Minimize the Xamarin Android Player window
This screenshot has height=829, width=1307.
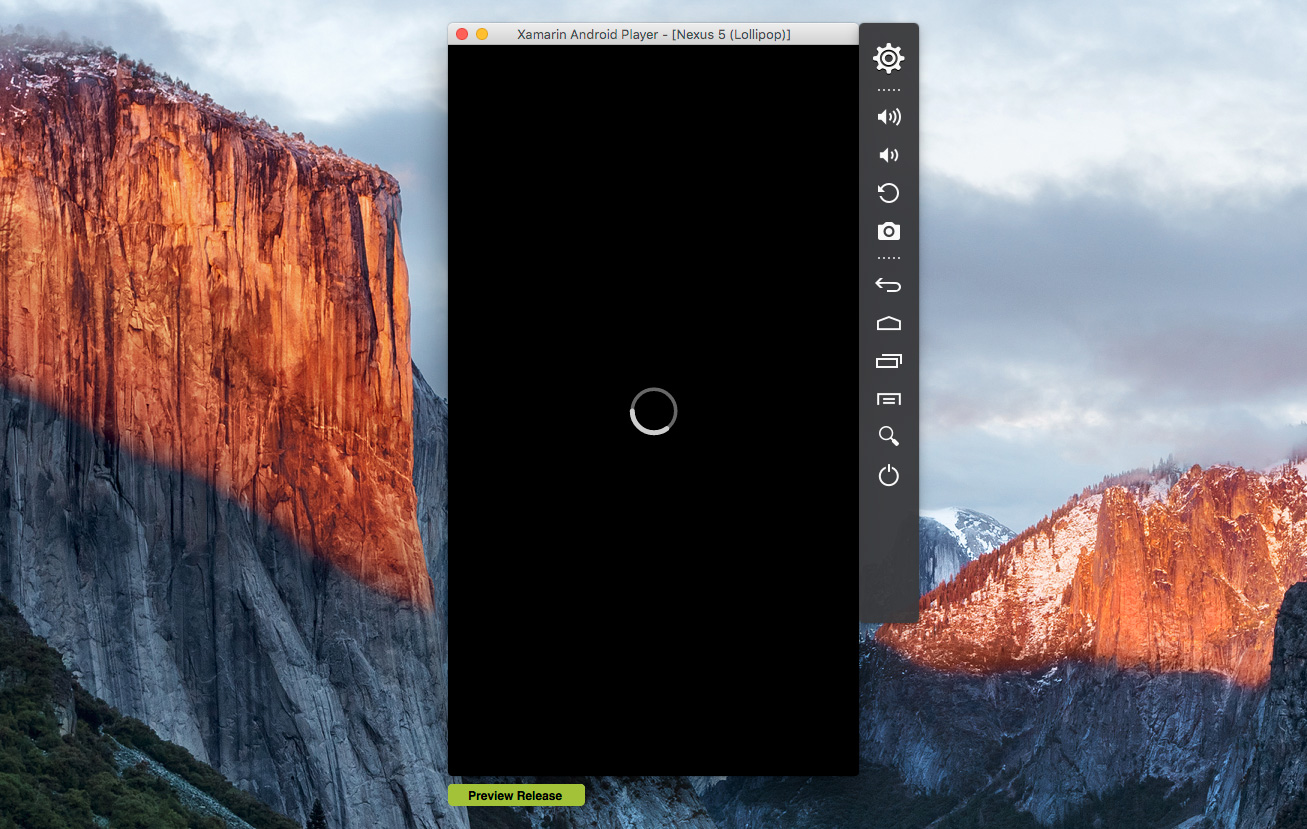click(482, 34)
